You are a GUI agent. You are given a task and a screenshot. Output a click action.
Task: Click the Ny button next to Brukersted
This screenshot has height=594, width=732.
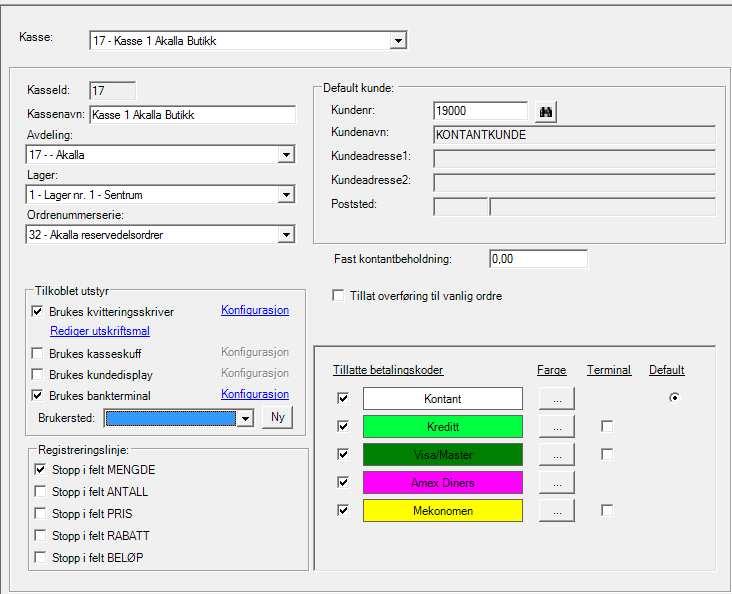(x=277, y=417)
